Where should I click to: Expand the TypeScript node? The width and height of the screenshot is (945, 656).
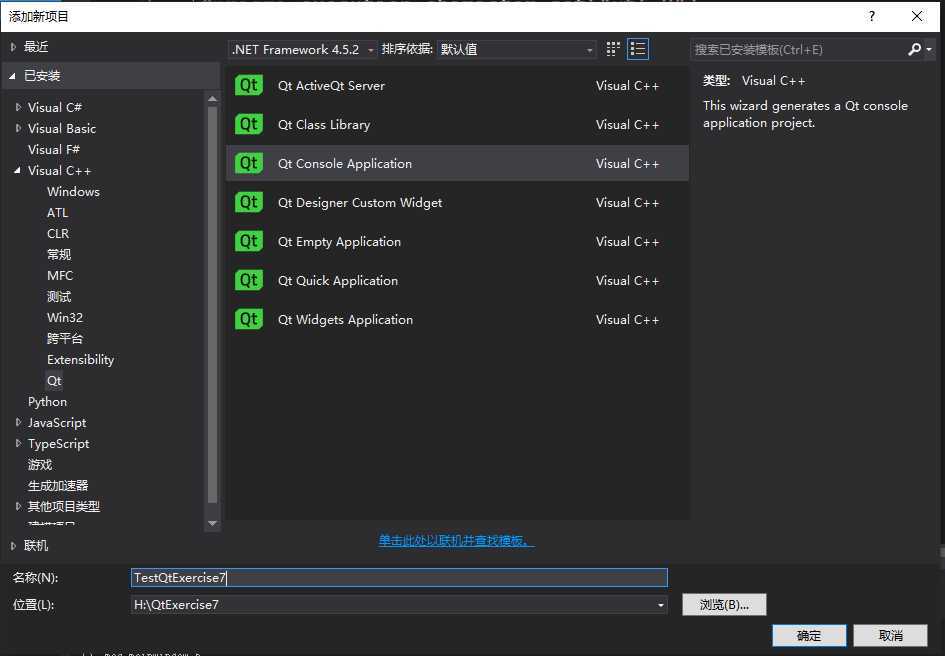click(x=18, y=443)
